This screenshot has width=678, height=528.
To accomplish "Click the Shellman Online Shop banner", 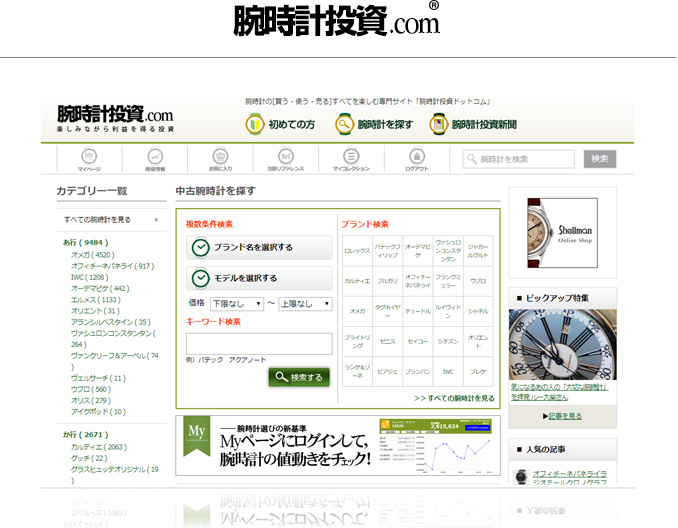I will point(562,233).
